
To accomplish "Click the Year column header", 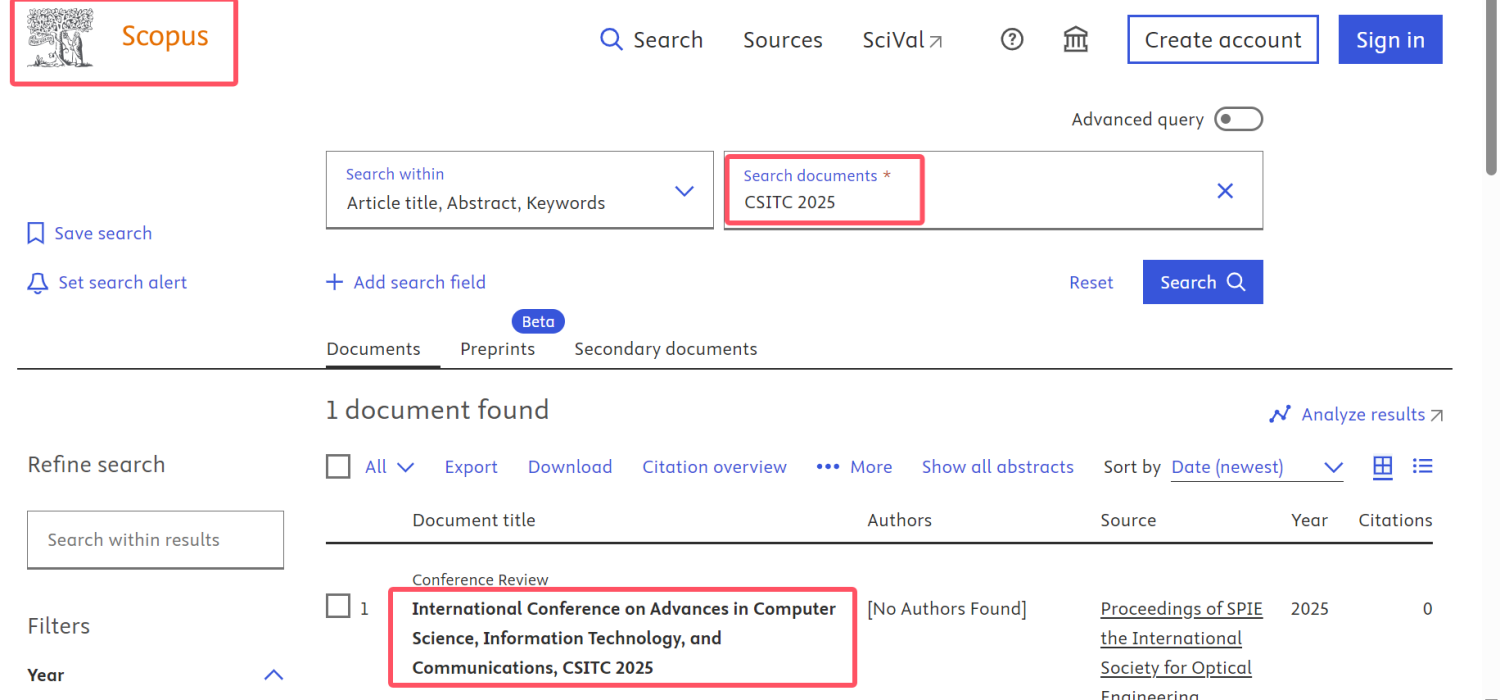I will click(1309, 520).
